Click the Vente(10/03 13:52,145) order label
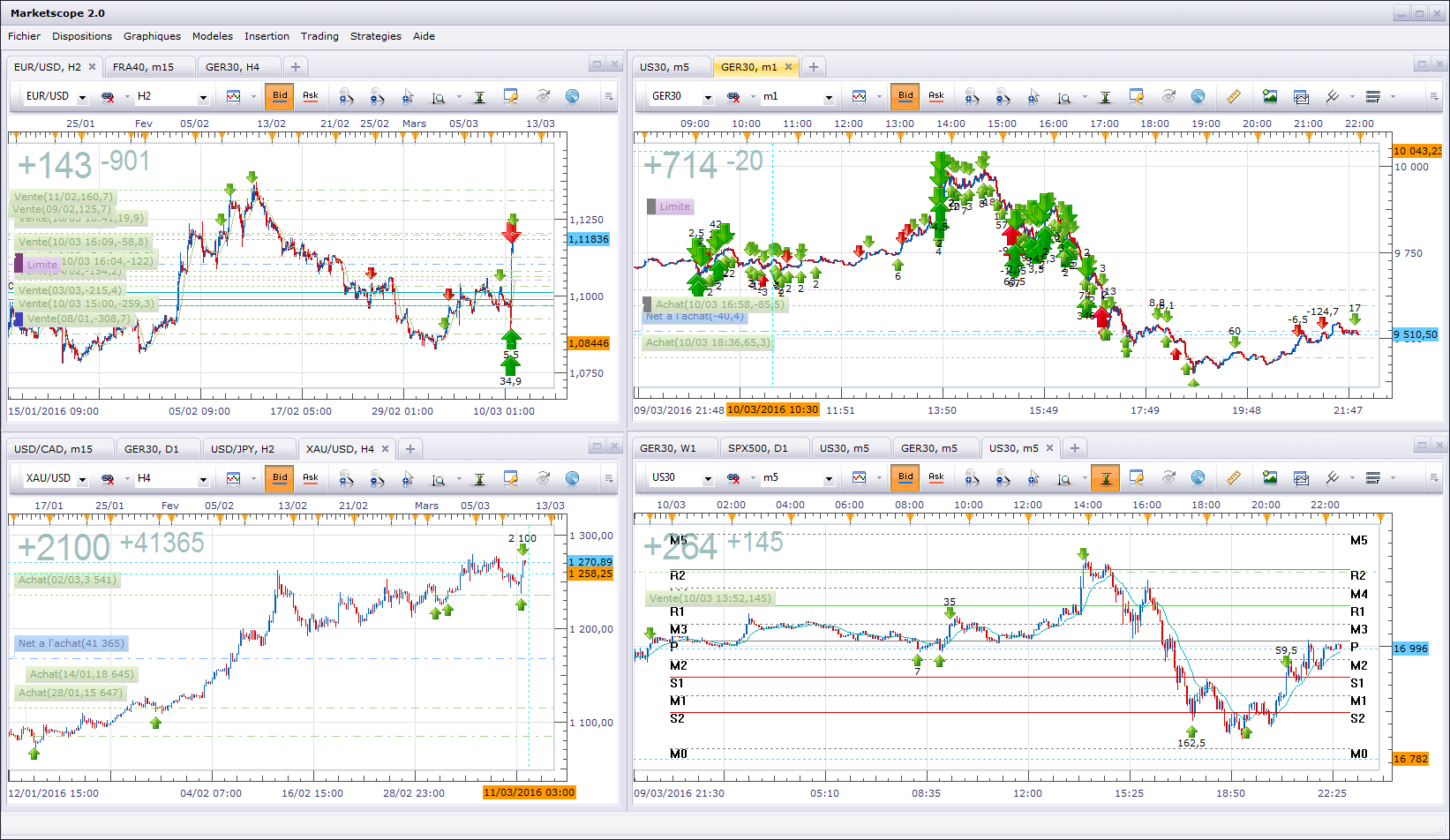Viewport: 1450px width, 840px height. pos(710,598)
